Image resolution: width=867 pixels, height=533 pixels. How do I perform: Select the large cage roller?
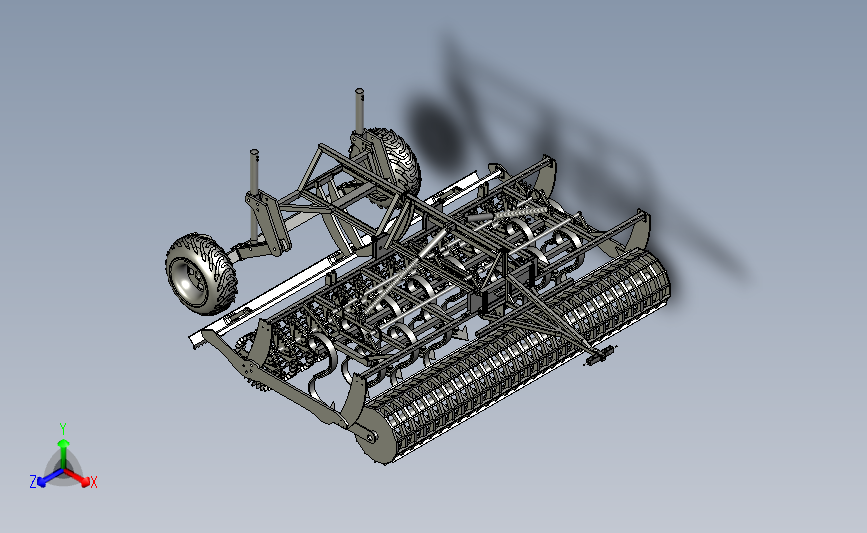(x=513, y=356)
